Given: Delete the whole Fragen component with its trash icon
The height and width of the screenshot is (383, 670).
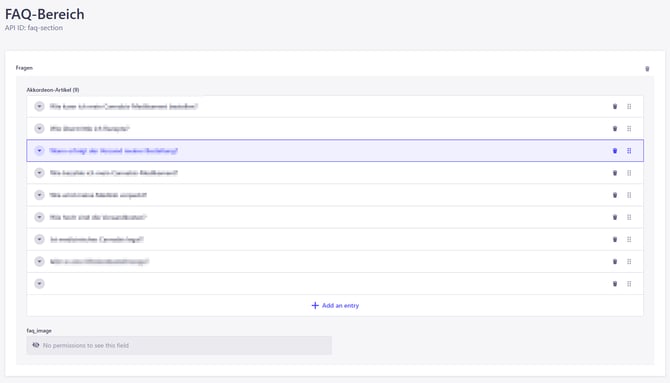Looking at the screenshot, I should 647,69.
